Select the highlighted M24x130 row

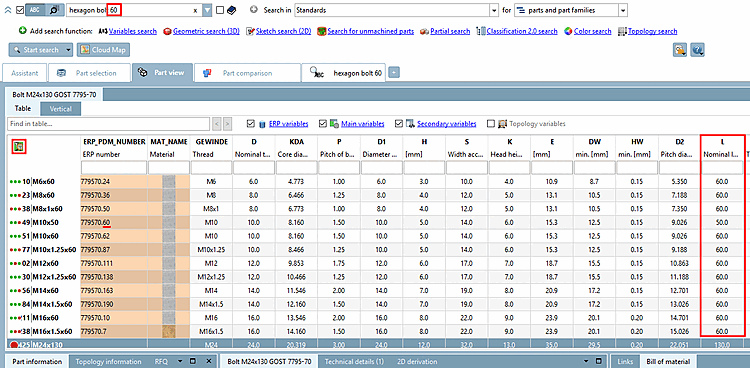coord(375,345)
